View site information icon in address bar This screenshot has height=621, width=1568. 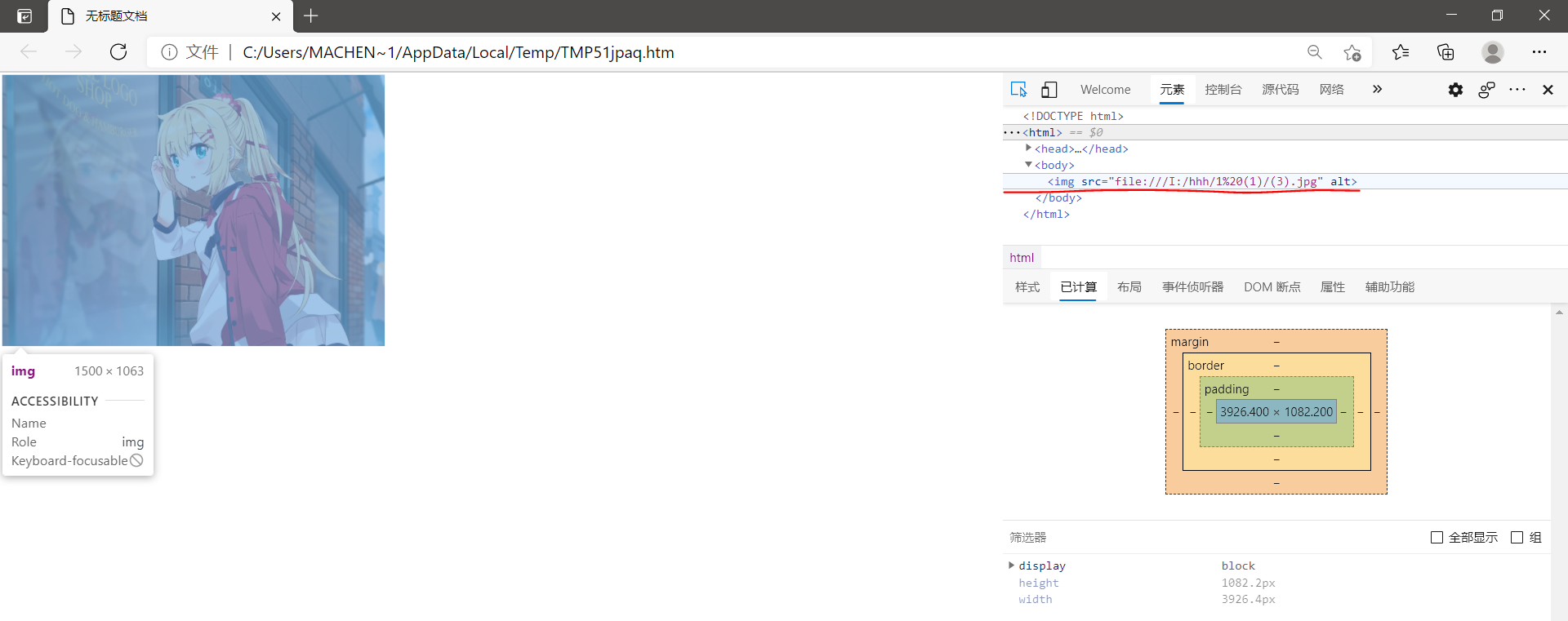[x=169, y=52]
